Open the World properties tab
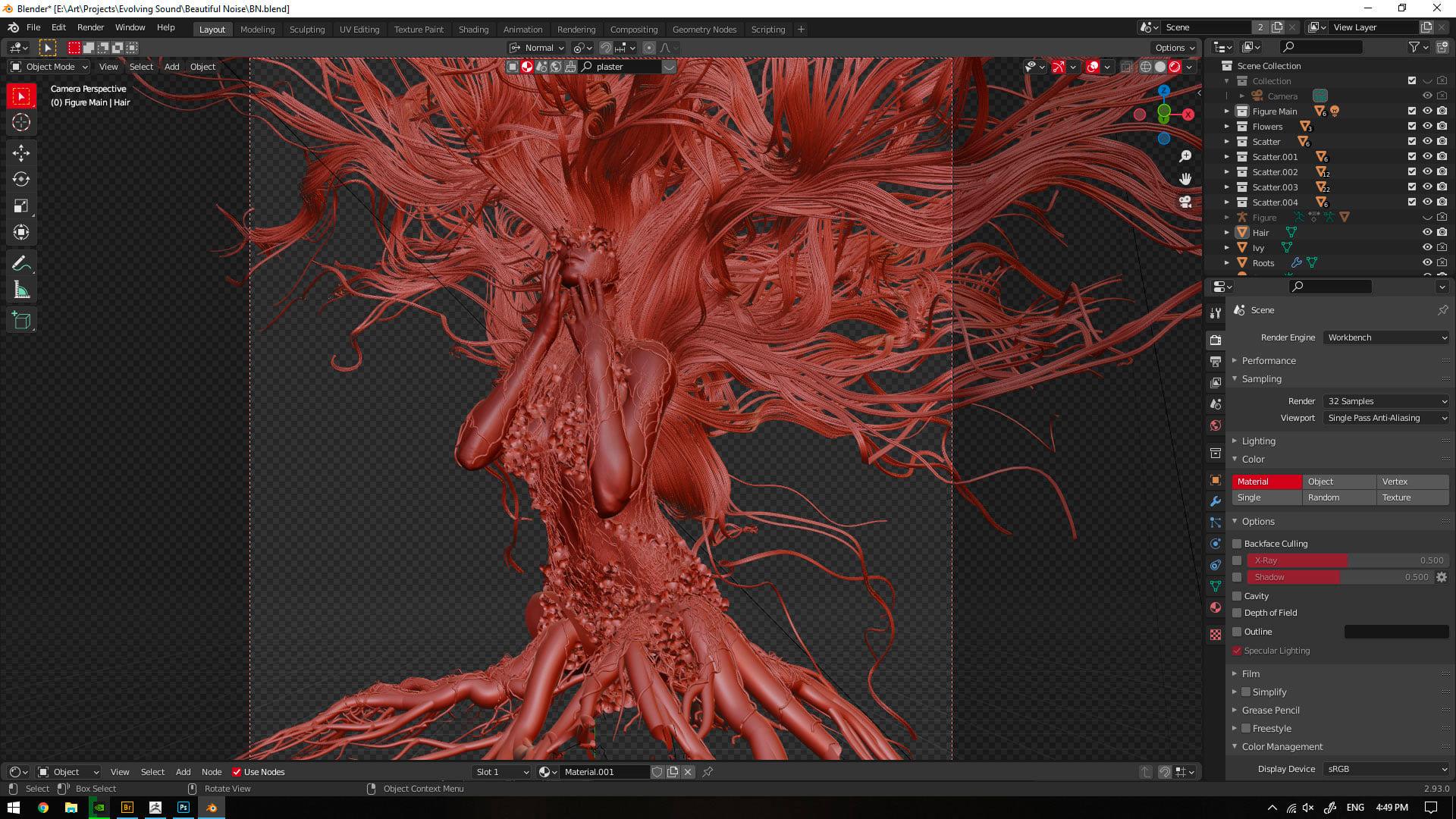Image resolution: width=1456 pixels, height=819 pixels. (x=1216, y=425)
